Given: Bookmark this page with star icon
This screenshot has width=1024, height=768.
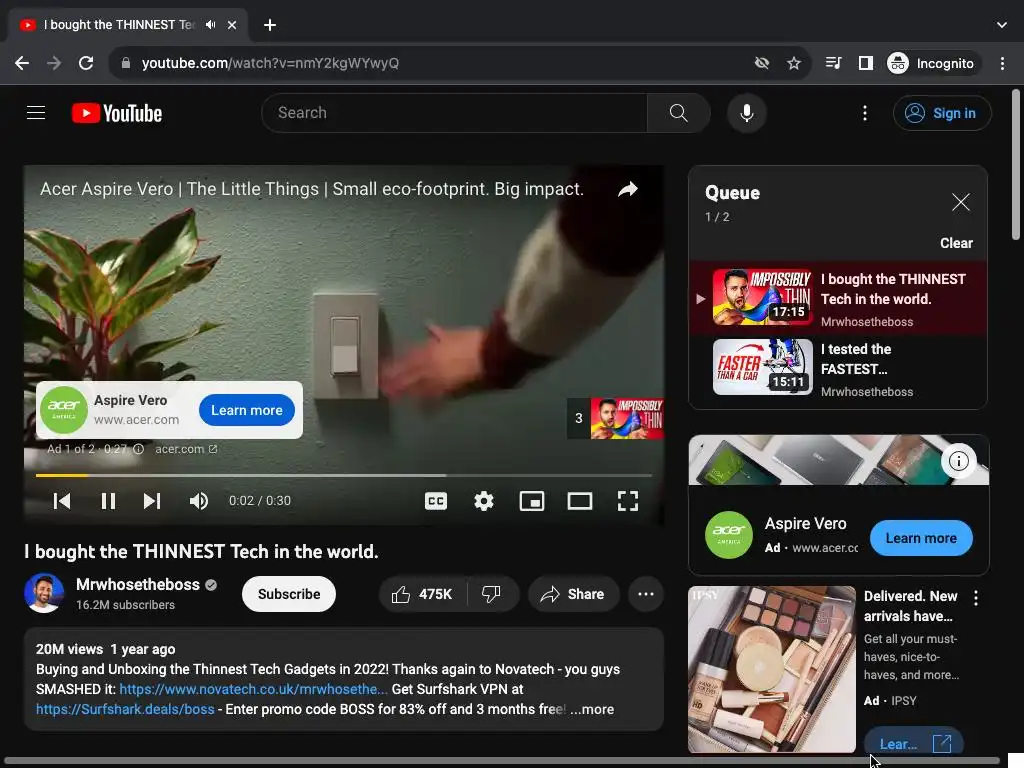Looking at the screenshot, I should point(793,63).
